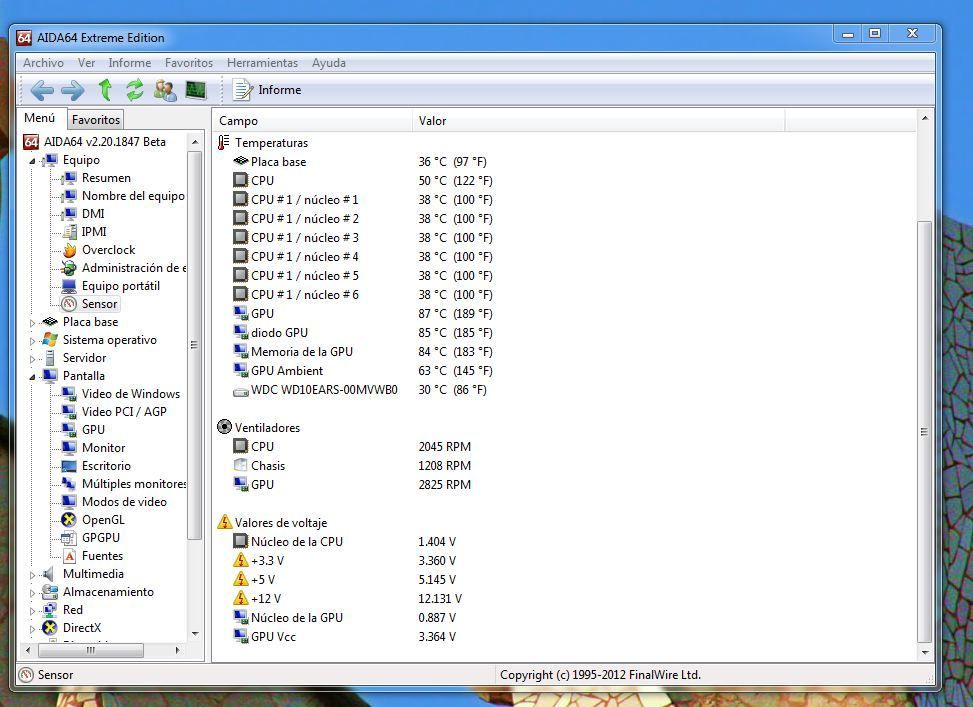This screenshot has height=707, width=973.
Task: Click the Servidor tower icon
Action: tap(50, 358)
